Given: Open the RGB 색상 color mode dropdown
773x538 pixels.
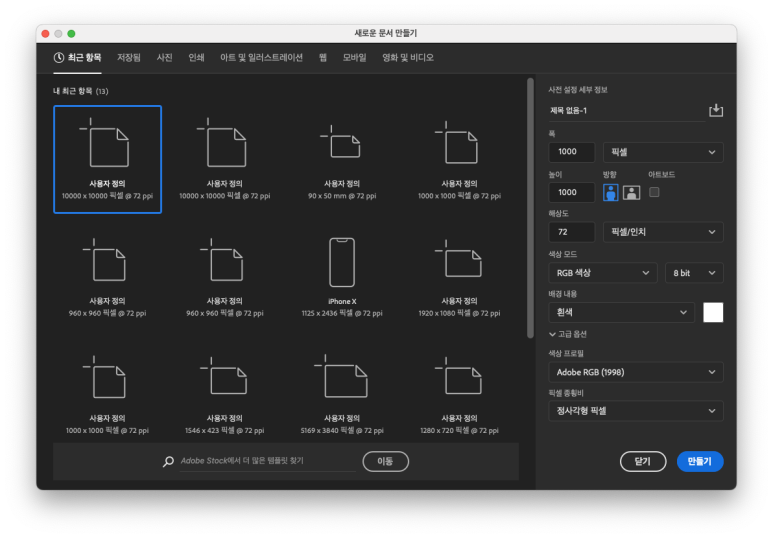Looking at the screenshot, I should point(603,273).
